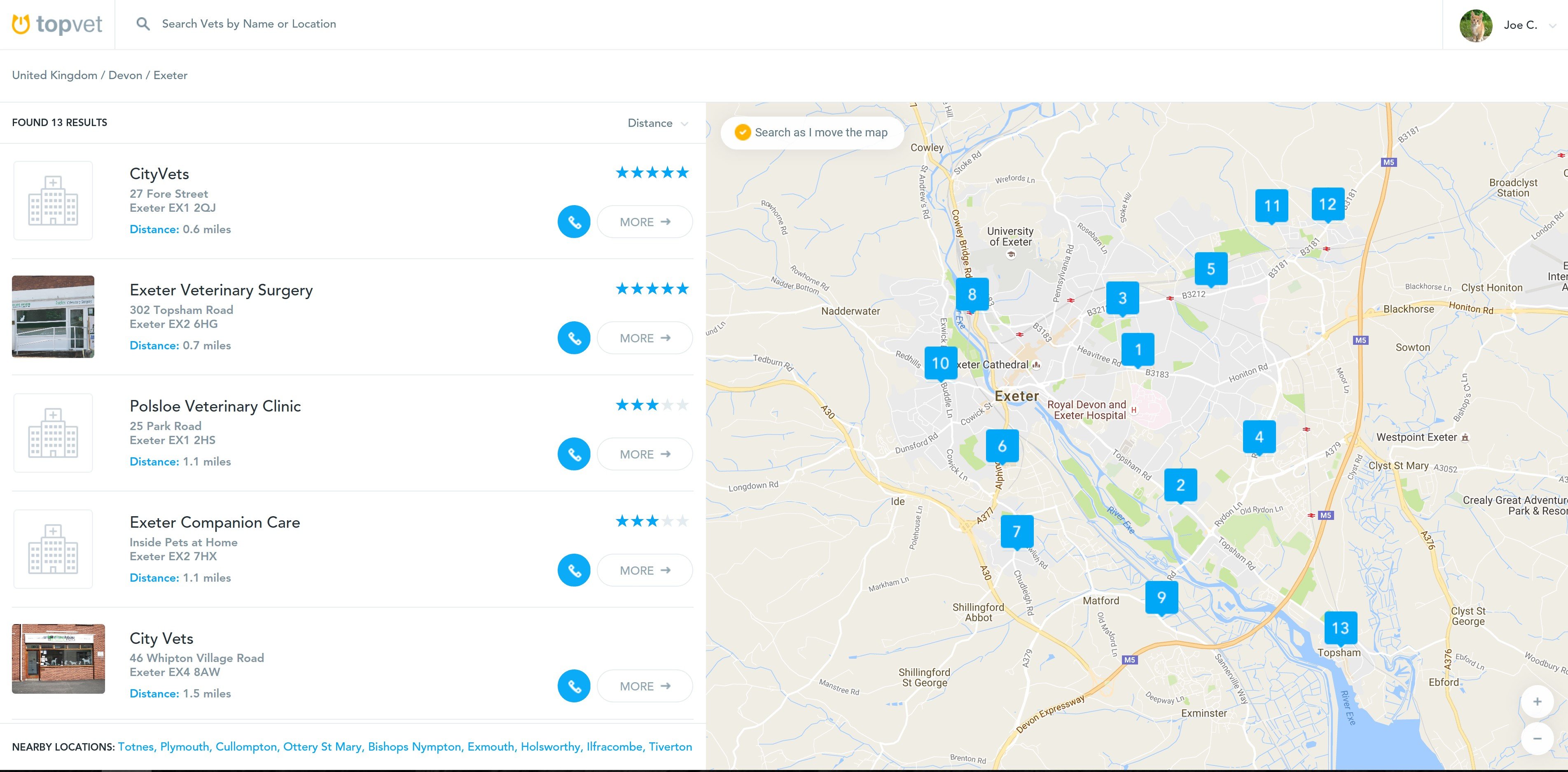Viewport: 1568px width, 772px height.
Task: Open nearby location Ottery St Mary
Action: (x=323, y=746)
